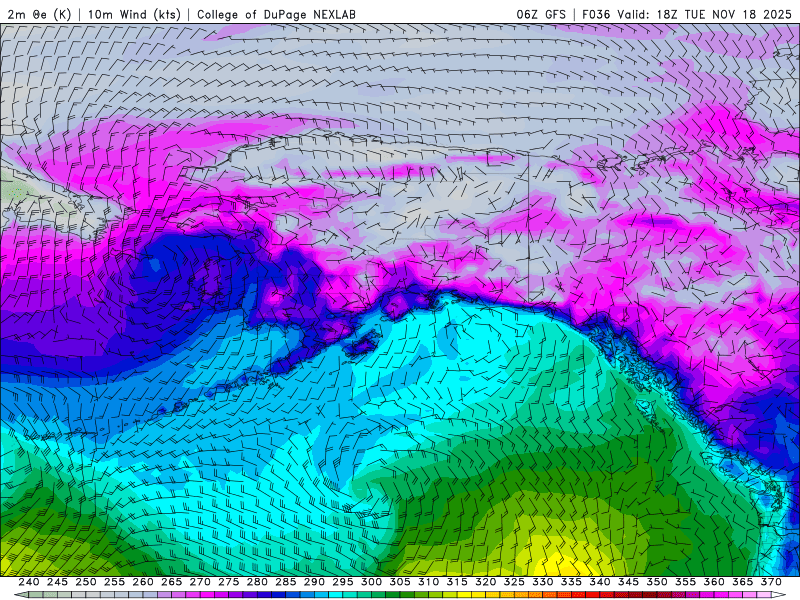The width and height of the screenshot is (800, 600).
Task: Click the "18Z TUE NOV 18 2025" valid time
Action: click(x=723, y=14)
